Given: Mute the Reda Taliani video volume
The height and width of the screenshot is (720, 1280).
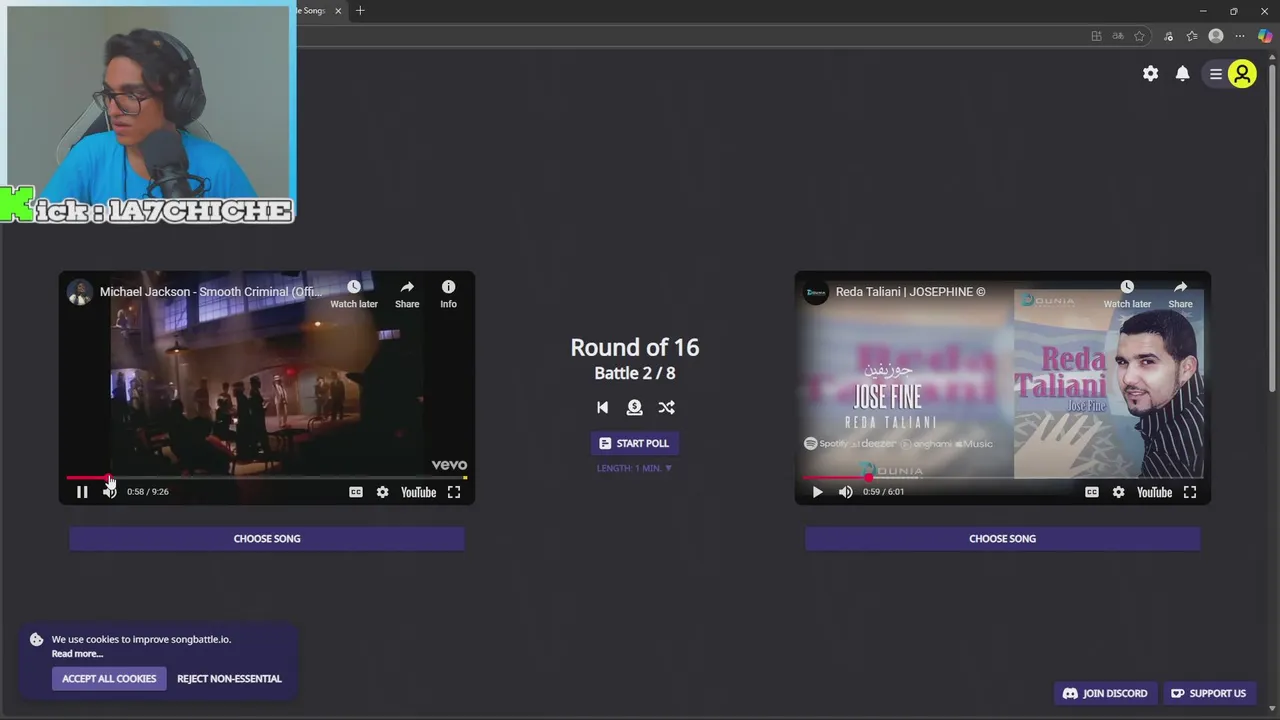Looking at the screenshot, I should click(x=846, y=492).
